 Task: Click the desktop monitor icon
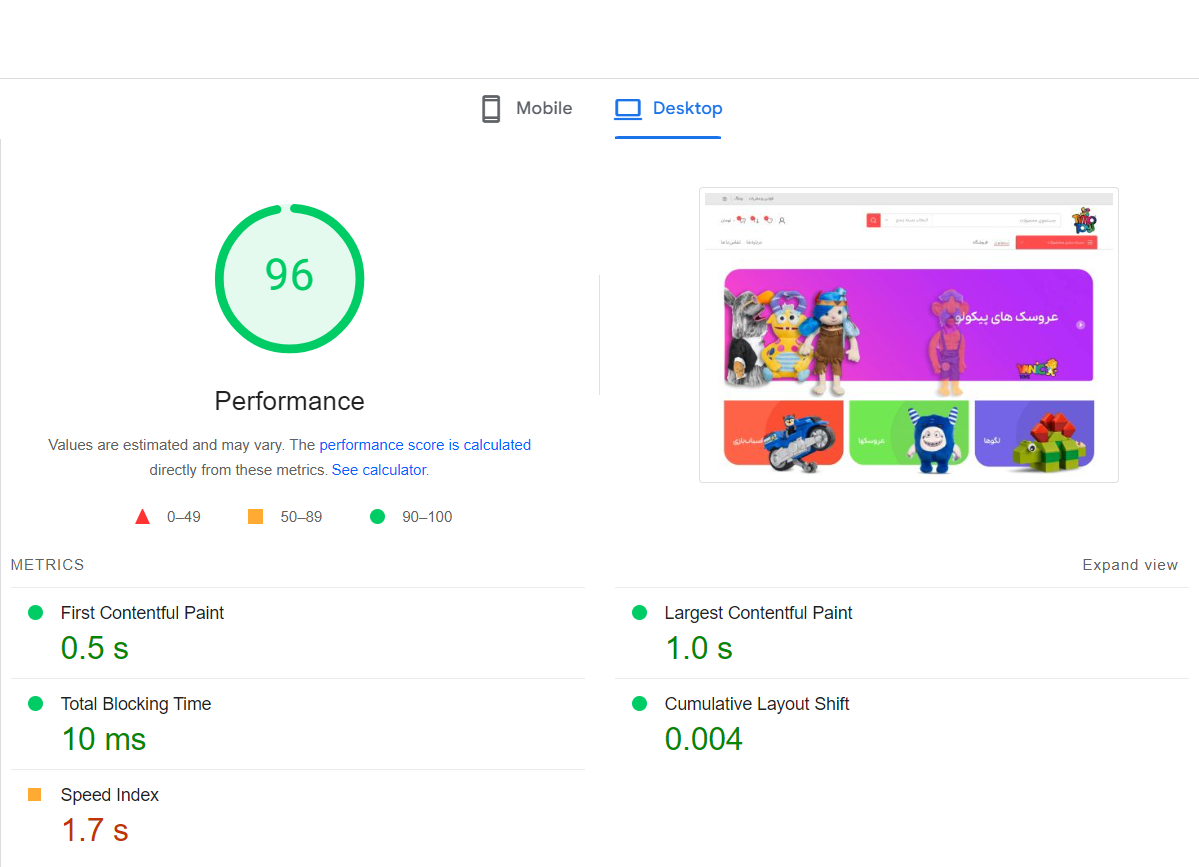628,109
